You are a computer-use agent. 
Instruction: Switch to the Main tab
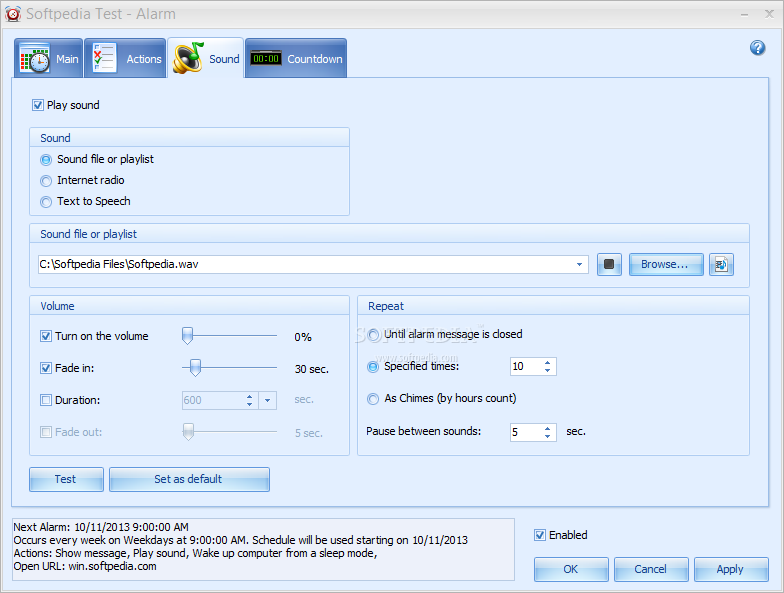[x=48, y=58]
